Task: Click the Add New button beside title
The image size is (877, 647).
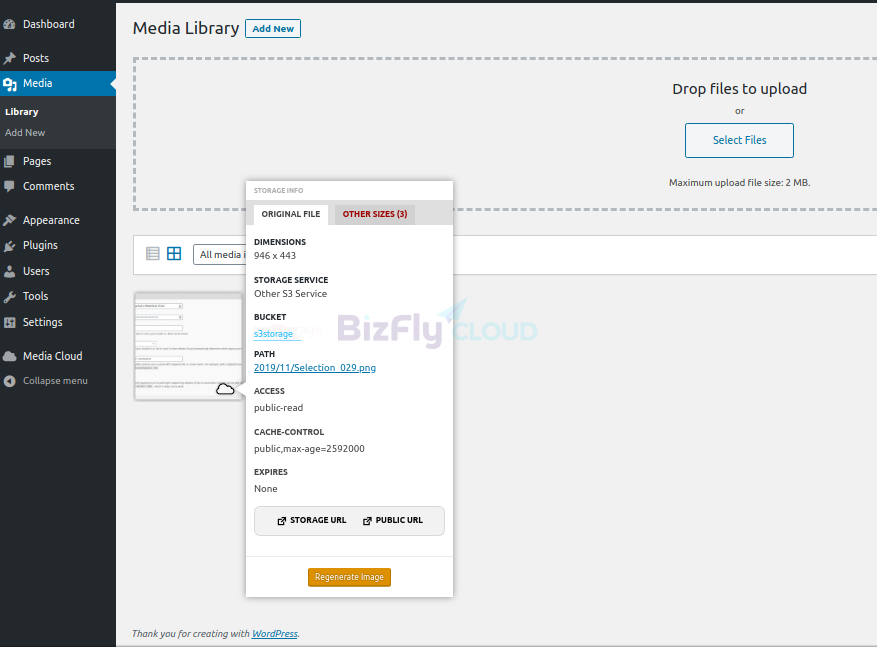Action: click(x=273, y=29)
